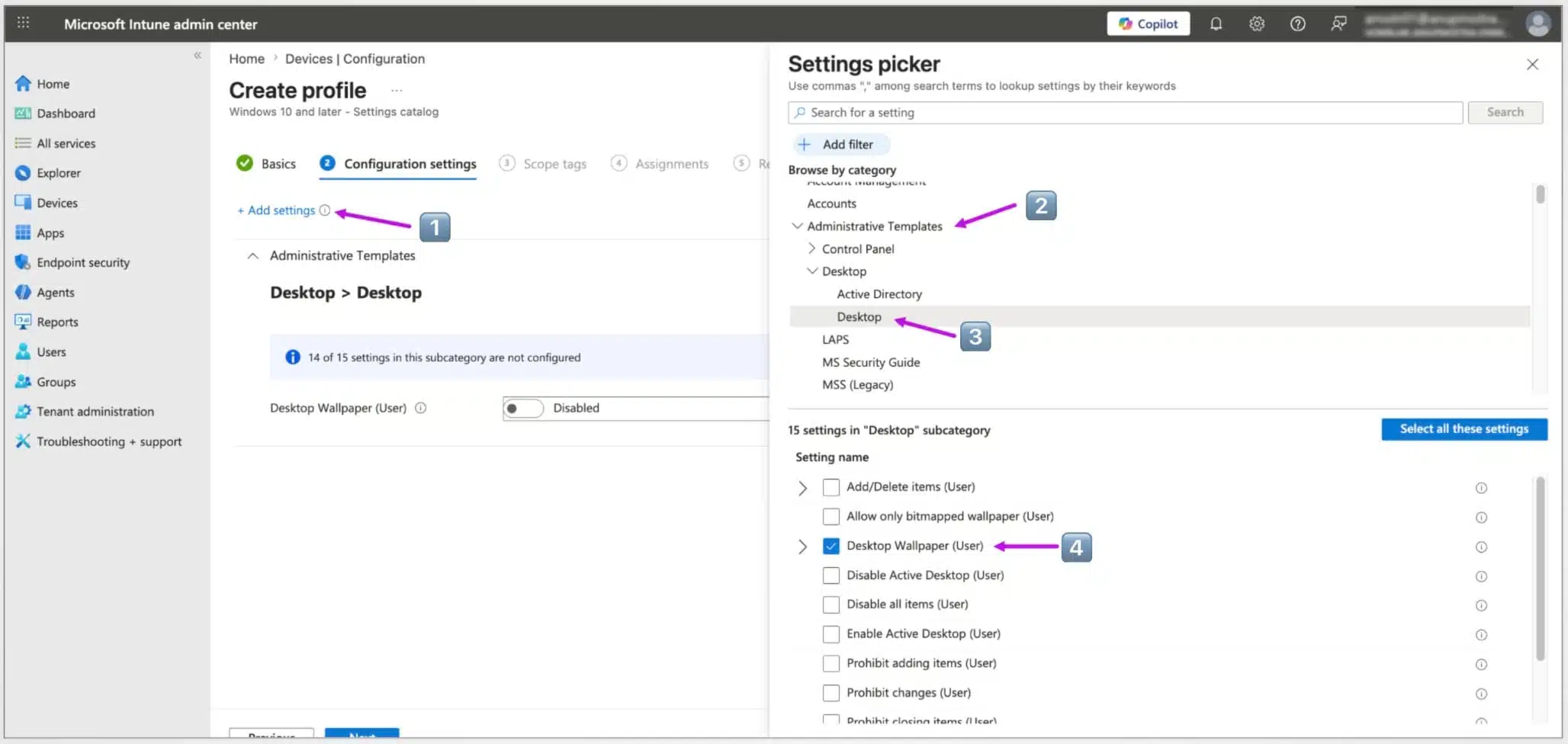Screen dimensions: 1568x744
Task: Open the feedback icon in header
Action: tap(1338, 24)
